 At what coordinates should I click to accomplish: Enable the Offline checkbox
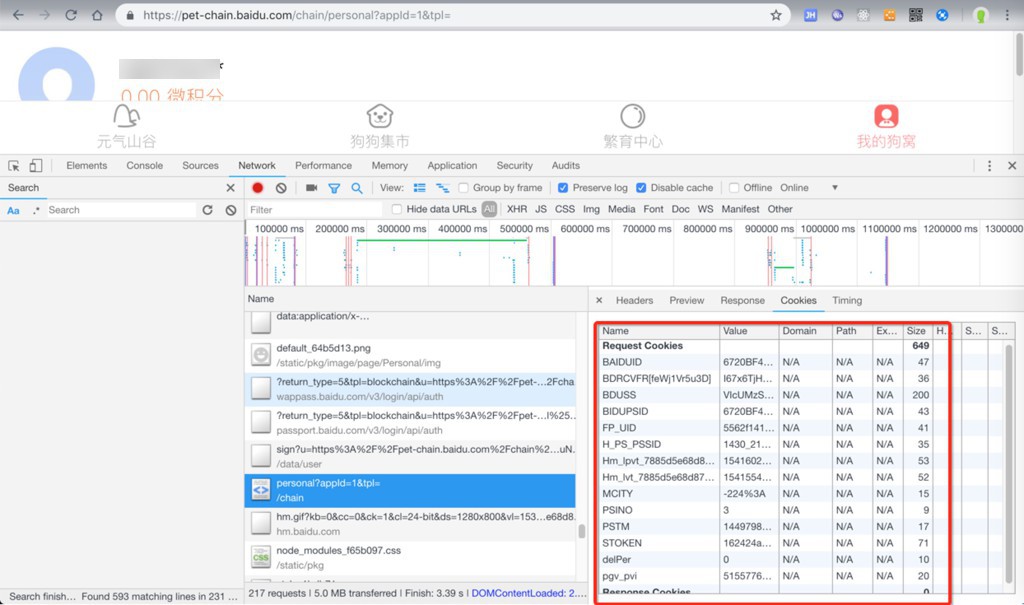(x=734, y=188)
